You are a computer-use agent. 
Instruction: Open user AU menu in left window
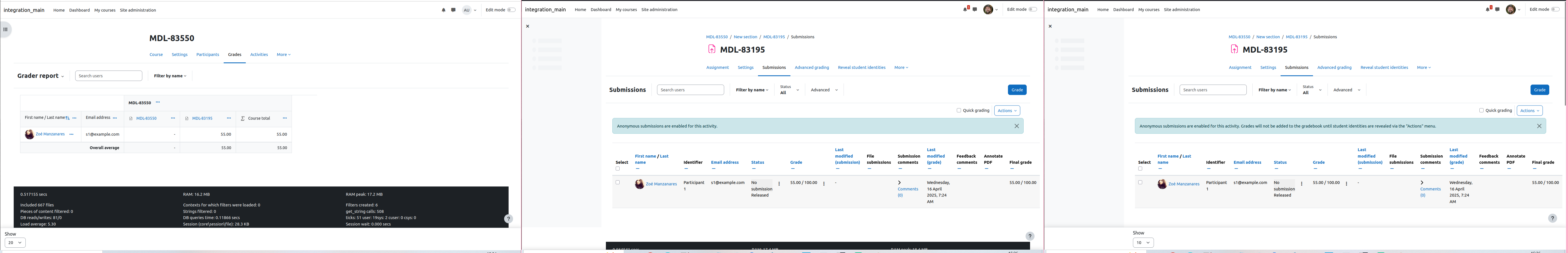point(469,10)
